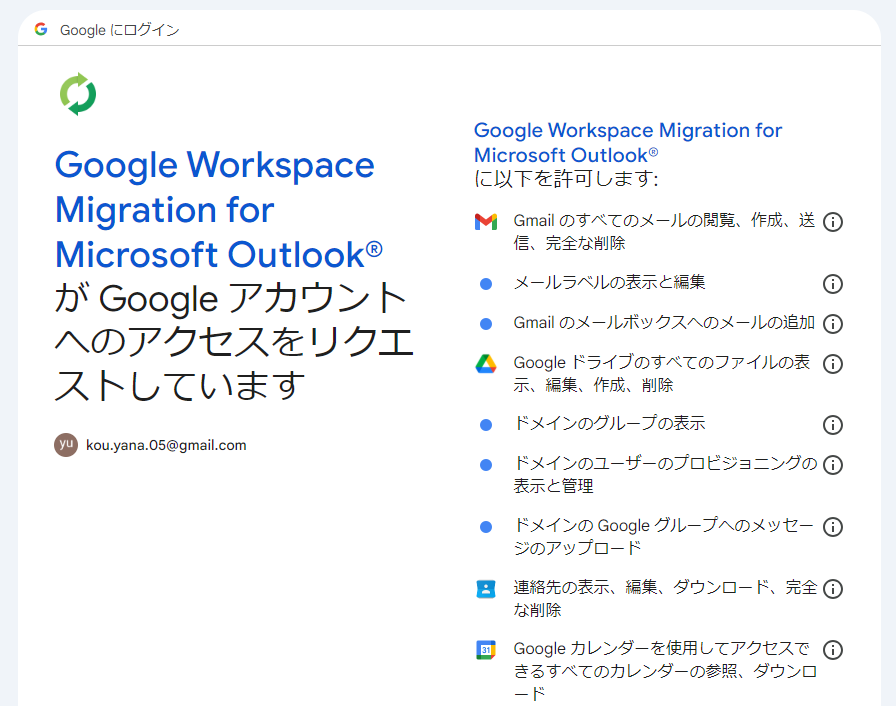
Task: Click Google ドライブのすべてのファイルの表示 text
Action: (x=662, y=374)
